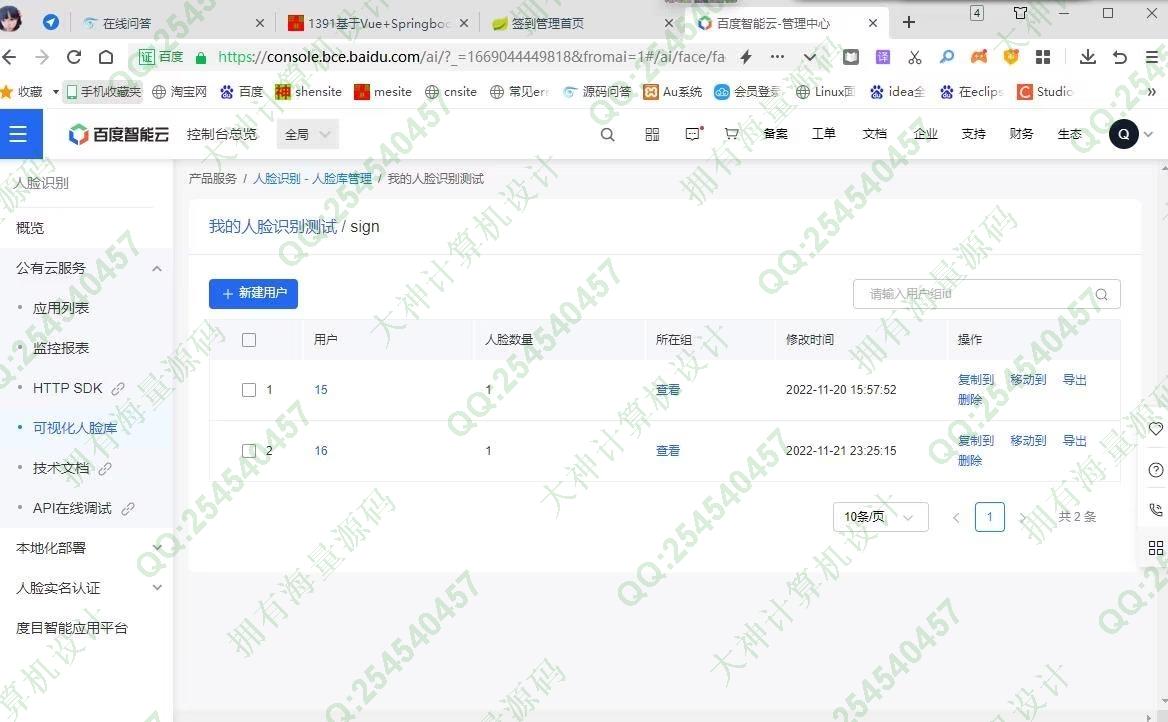This screenshot has height=722, width=1168.
Task: Open the translate extension icon
Action: [x=883, y=57]
